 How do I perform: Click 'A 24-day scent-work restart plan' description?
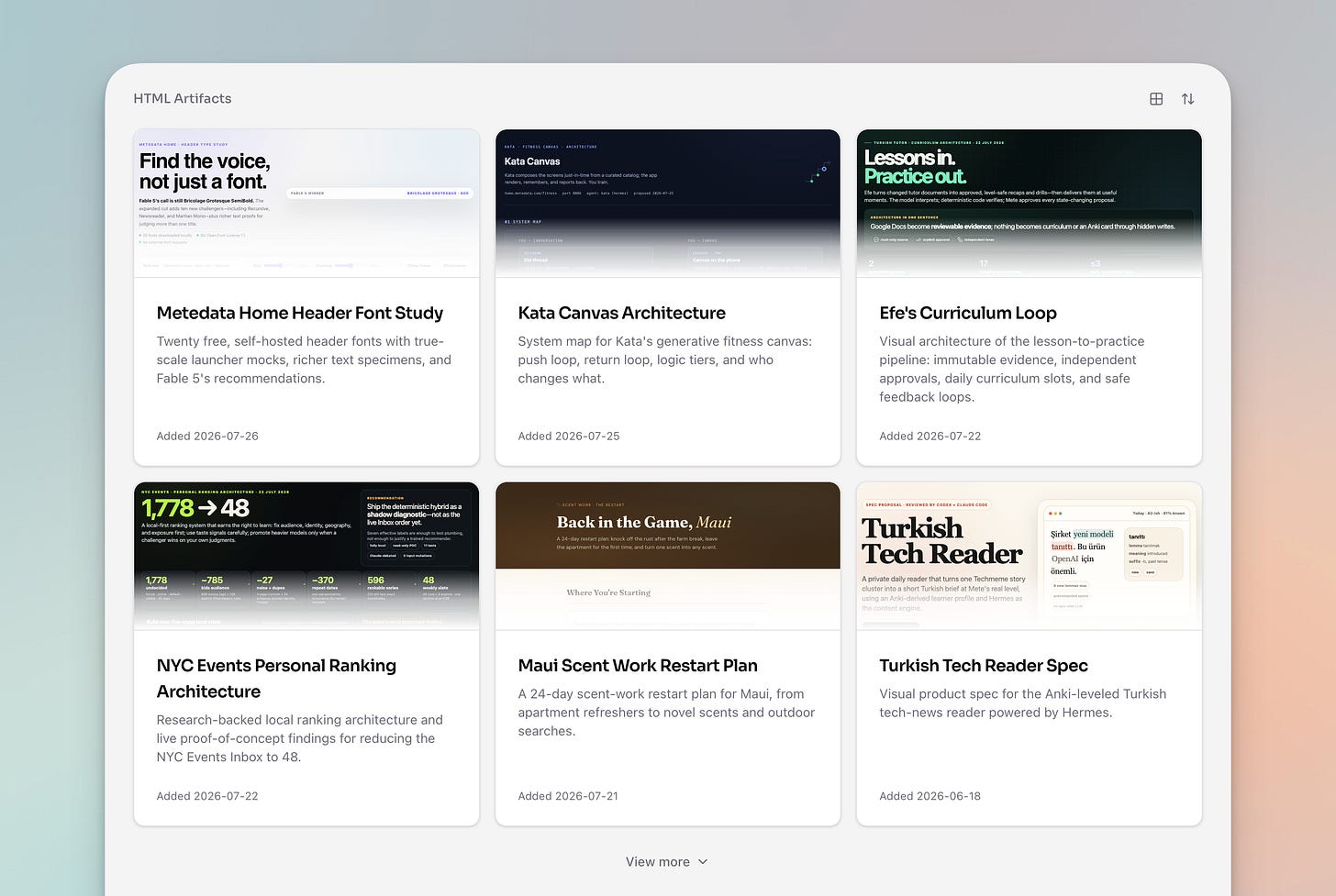[666, 713]
